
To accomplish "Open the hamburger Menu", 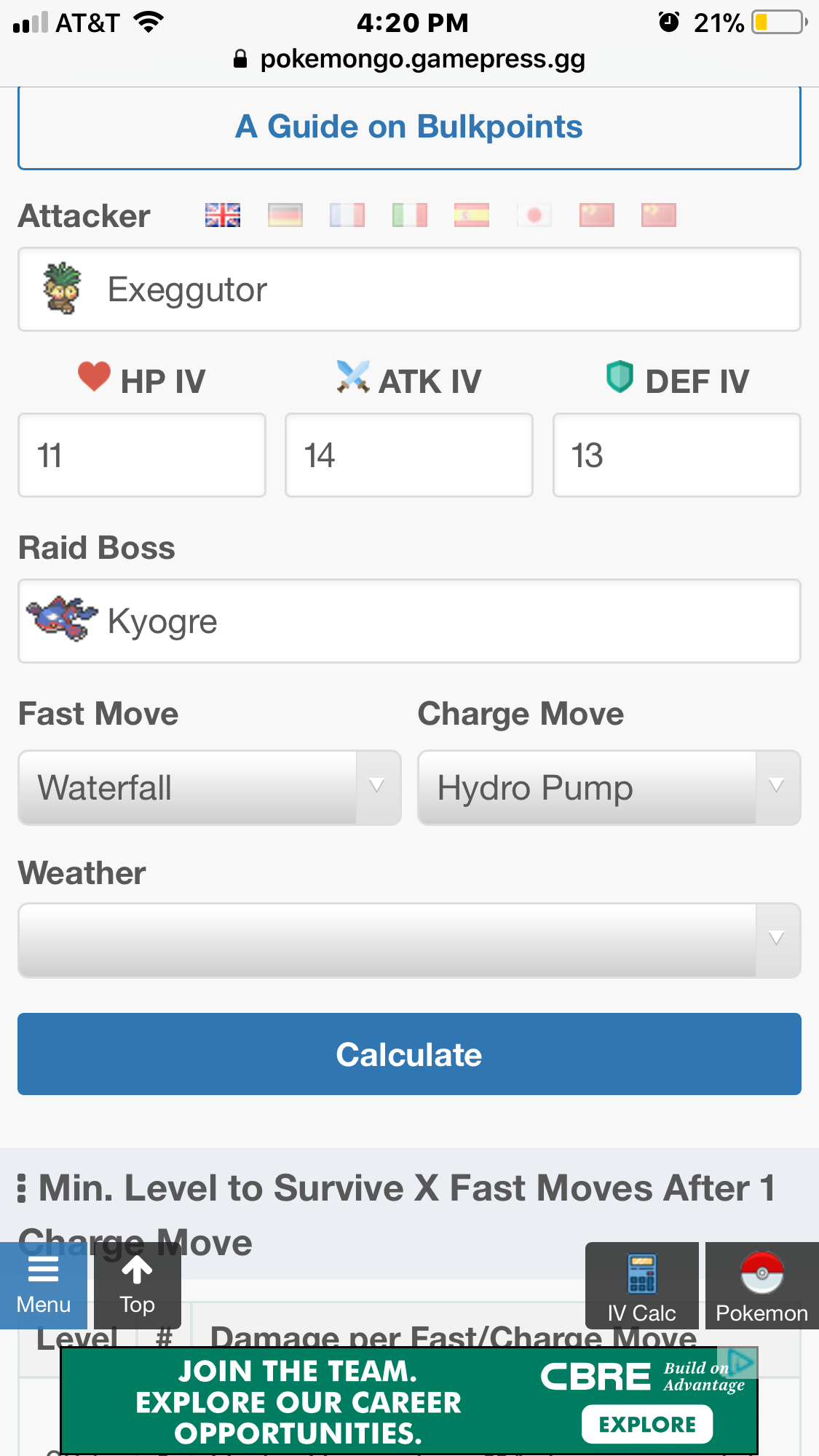I will coord(43,1286).
